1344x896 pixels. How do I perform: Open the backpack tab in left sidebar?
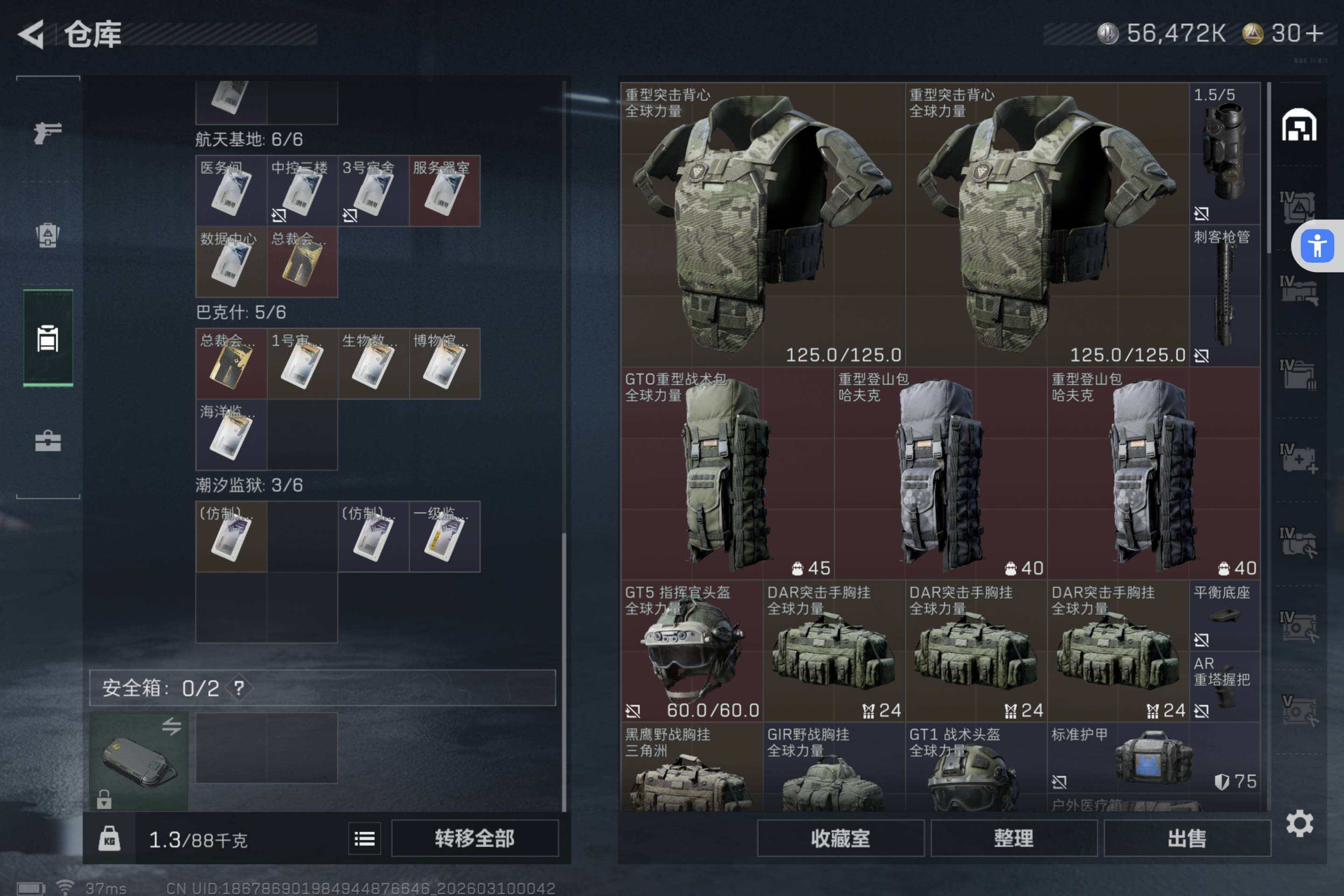pos(48,235)
